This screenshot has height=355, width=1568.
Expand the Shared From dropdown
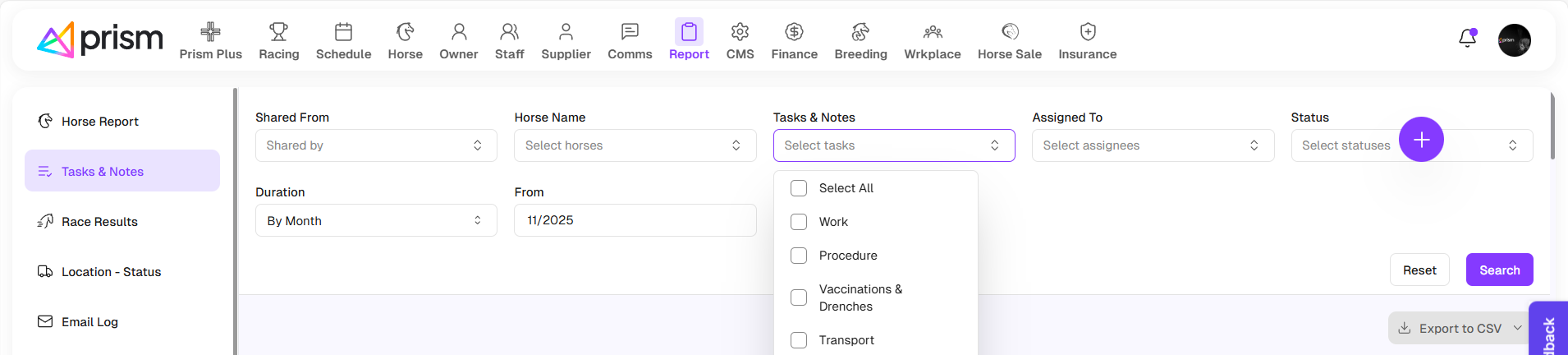point(376,145)
